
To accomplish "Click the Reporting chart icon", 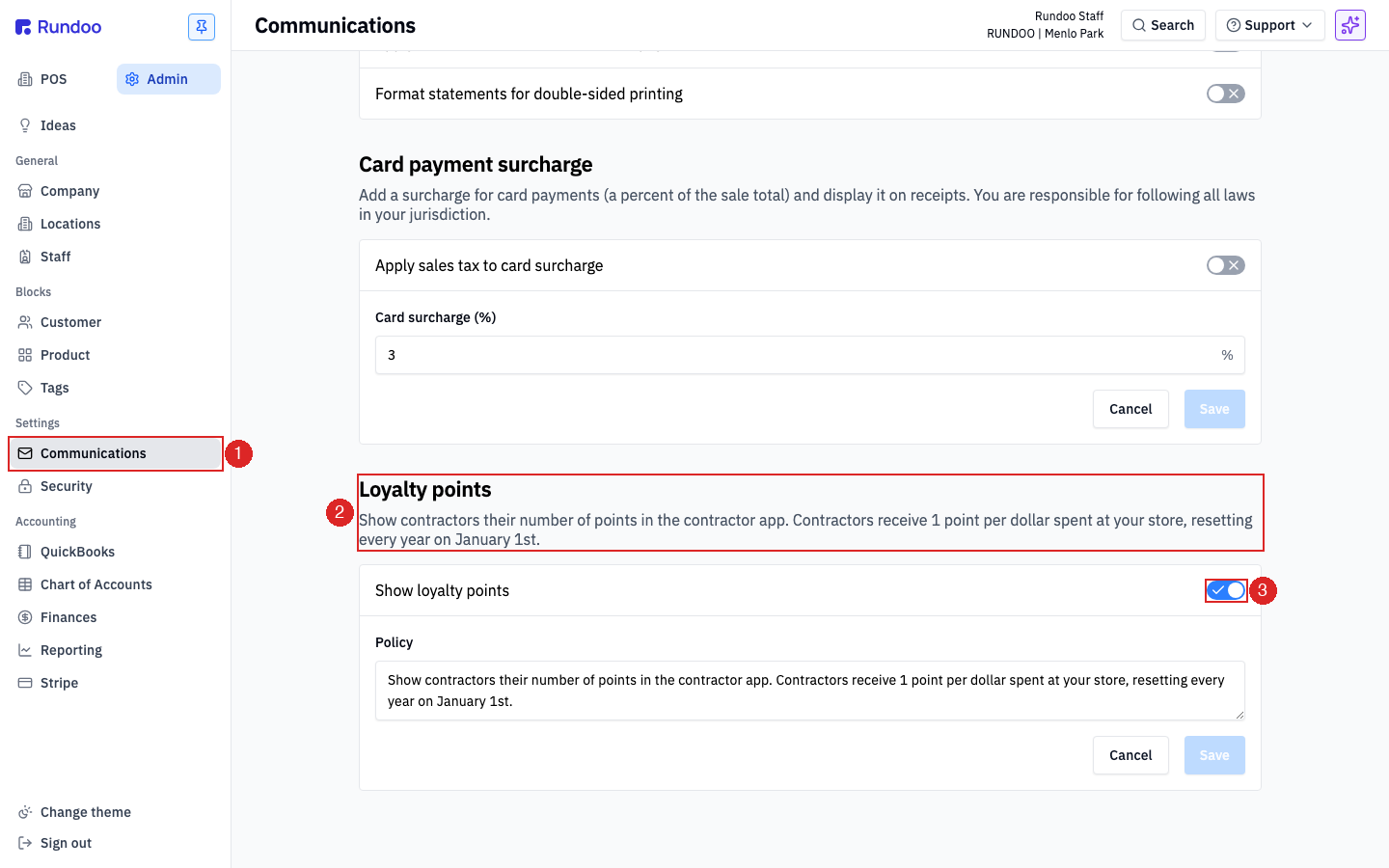I will click(25, 650).
